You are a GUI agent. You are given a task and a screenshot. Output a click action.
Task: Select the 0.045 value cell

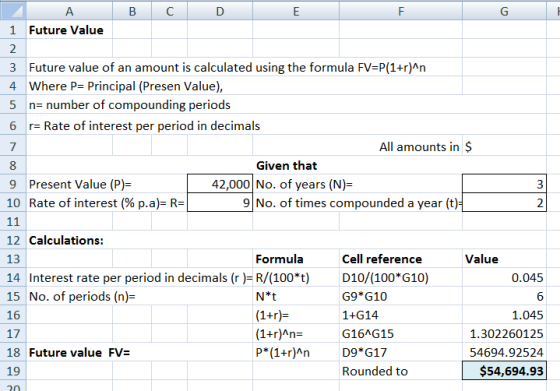504,277
